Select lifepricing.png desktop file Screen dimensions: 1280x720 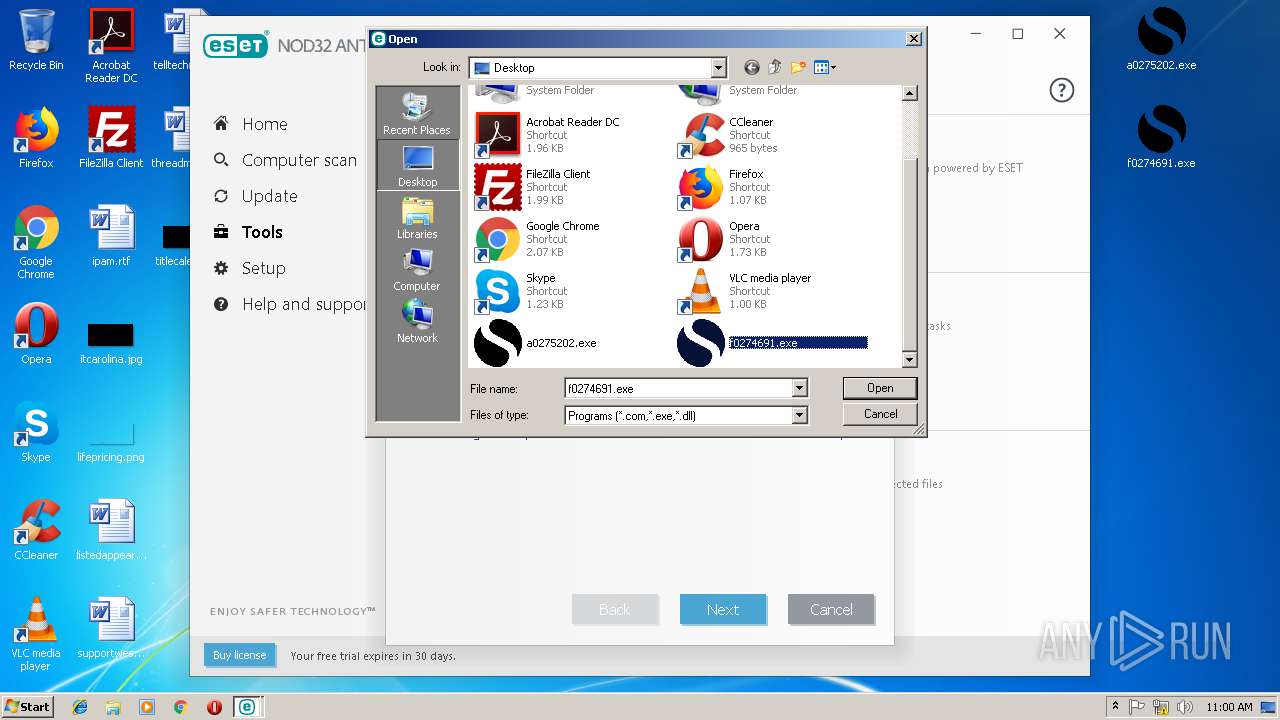click(111, 440)
